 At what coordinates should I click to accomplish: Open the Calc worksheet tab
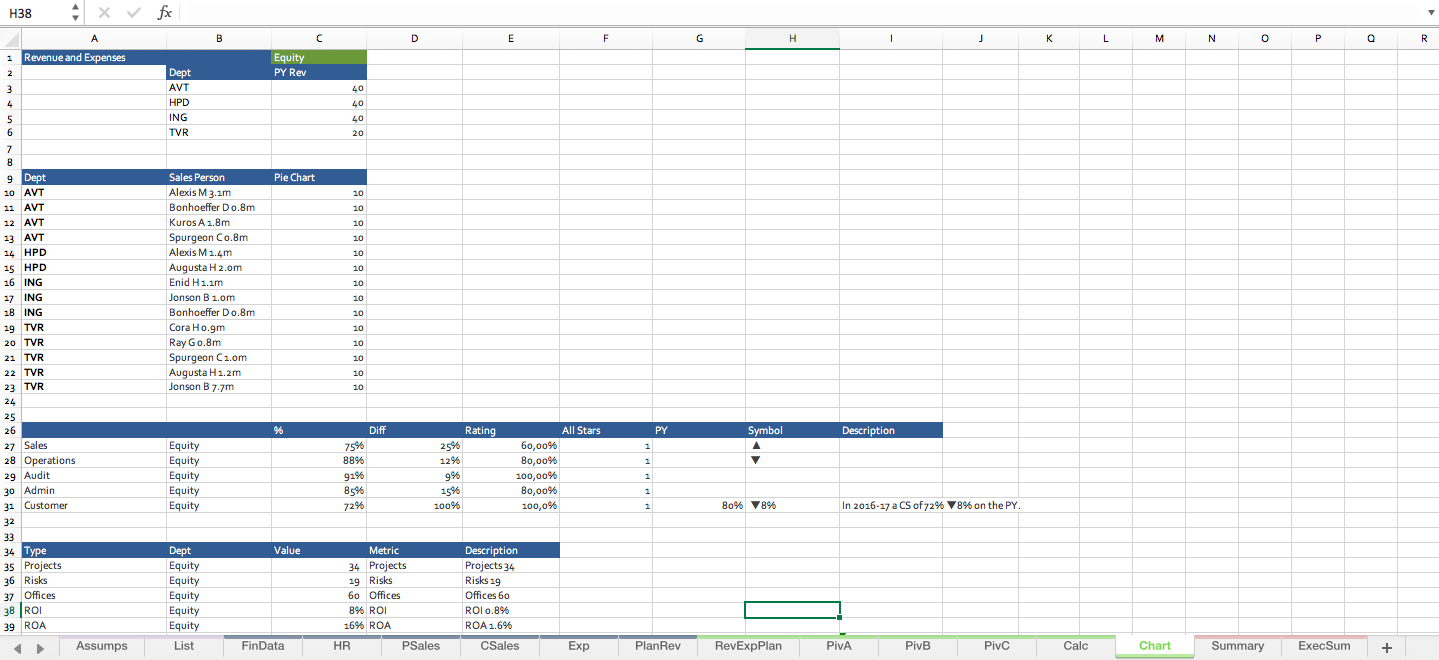tap(1075, 647)
